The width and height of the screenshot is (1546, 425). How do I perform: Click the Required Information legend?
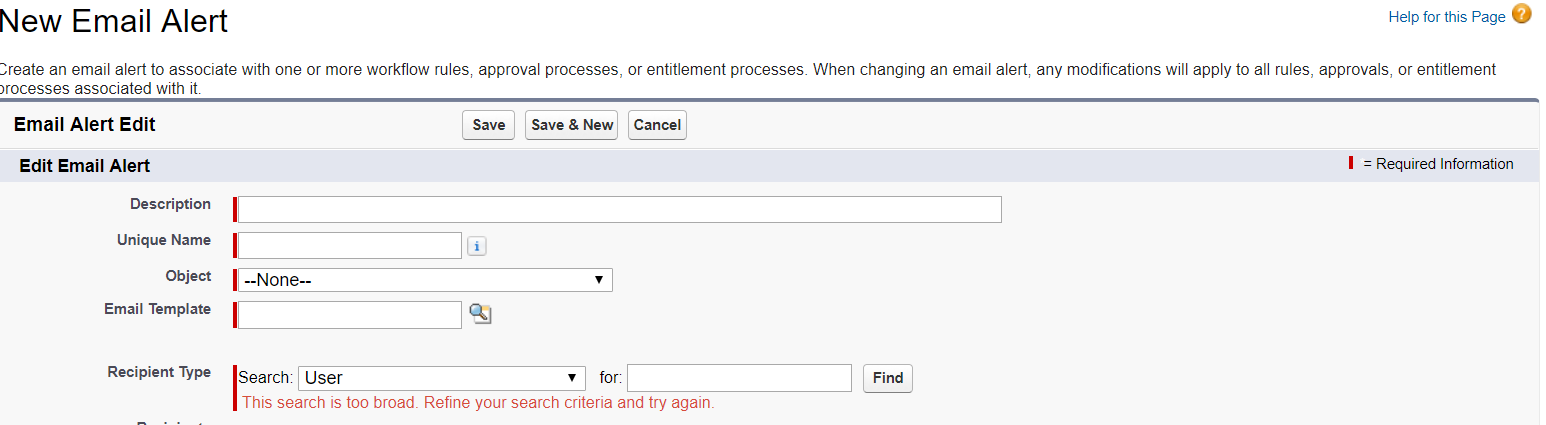pyautogui.click(x=1437, y=164)
